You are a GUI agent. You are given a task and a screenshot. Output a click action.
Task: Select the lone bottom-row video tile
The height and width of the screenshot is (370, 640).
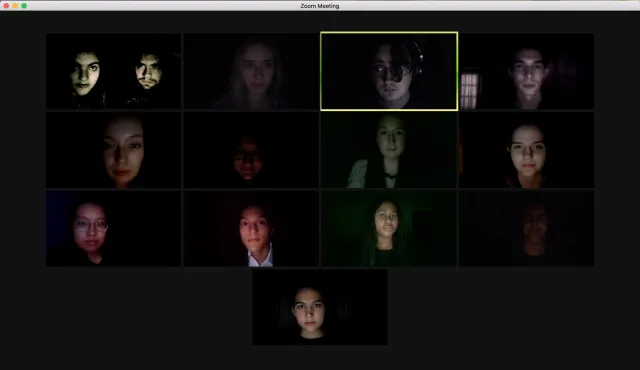[x=320, y=307]
